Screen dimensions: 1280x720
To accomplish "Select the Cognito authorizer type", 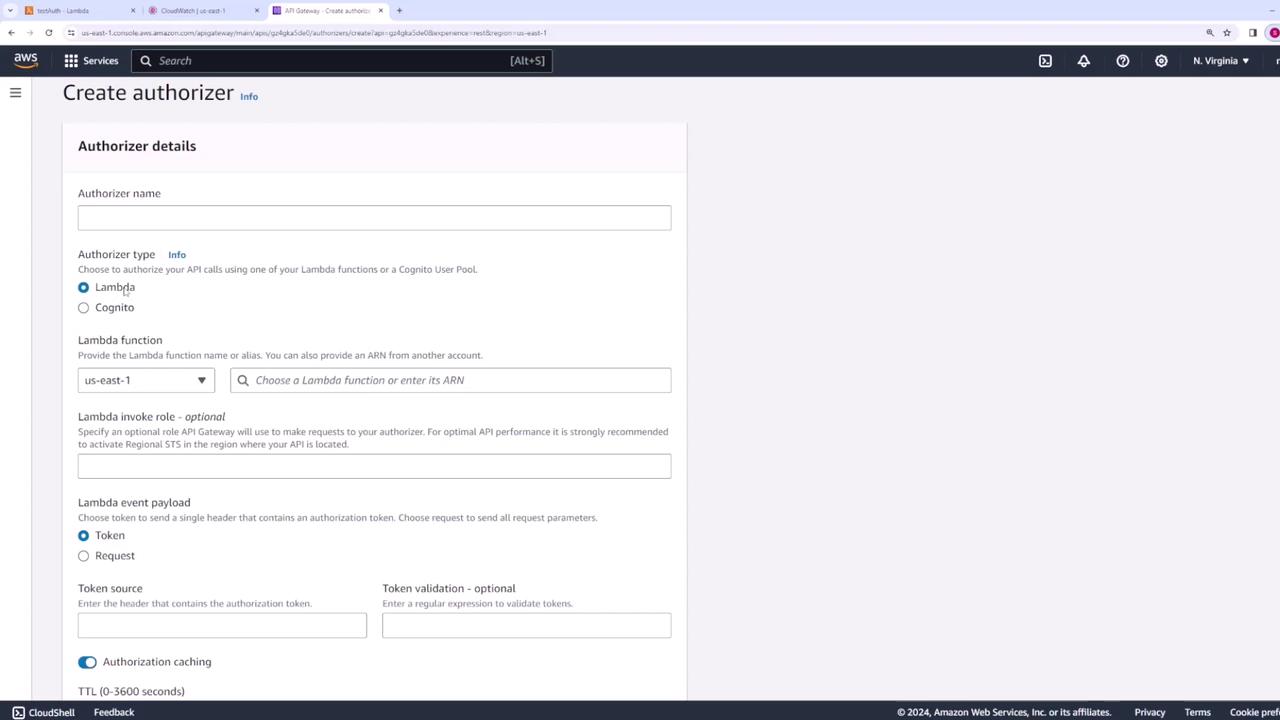I will tap(83, 308).
